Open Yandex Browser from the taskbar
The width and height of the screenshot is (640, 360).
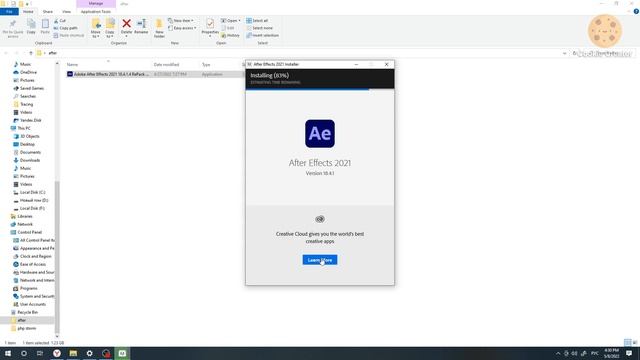(x=57, y=353)
